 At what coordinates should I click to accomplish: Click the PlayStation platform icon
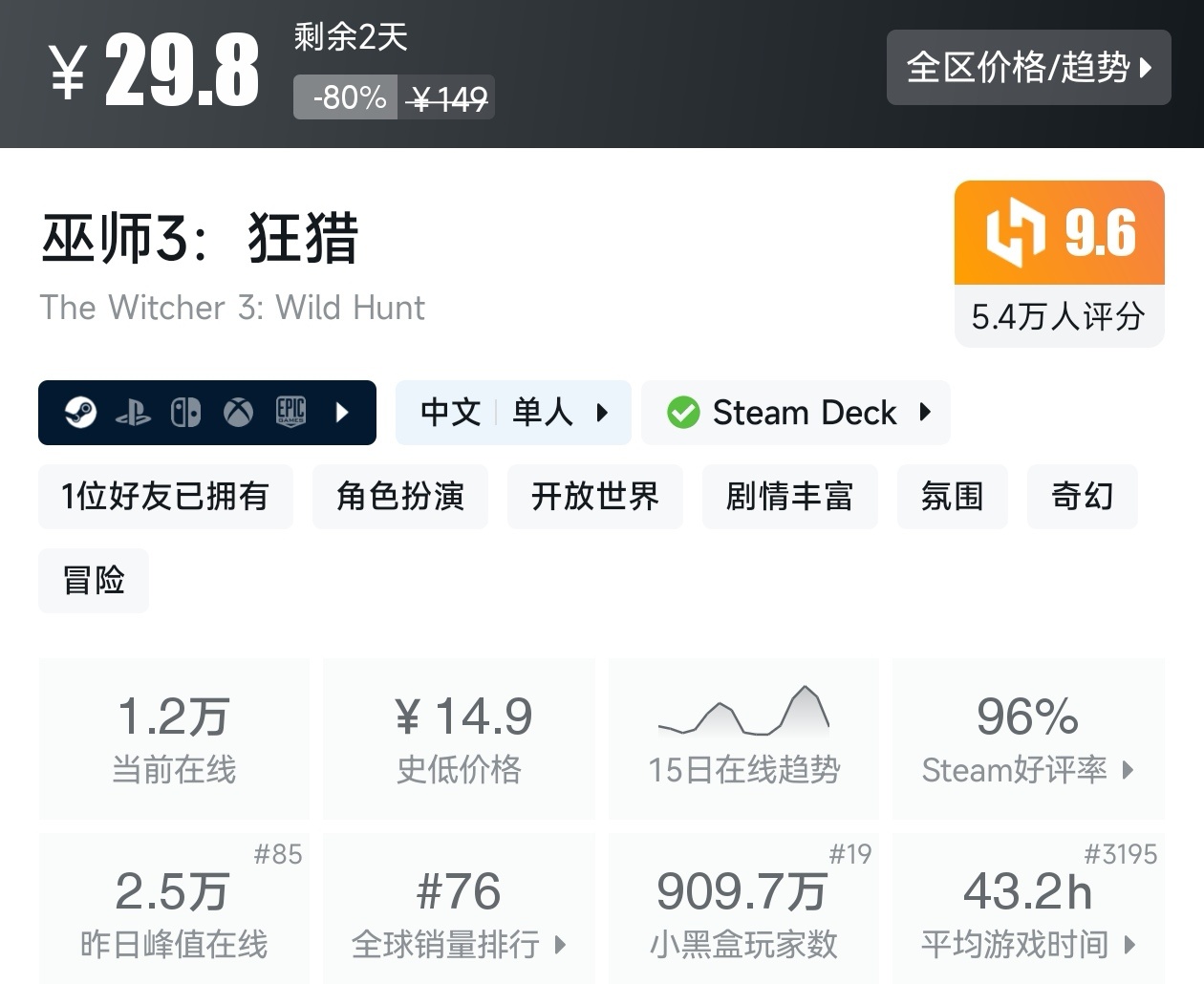click(x=133, y=413)
